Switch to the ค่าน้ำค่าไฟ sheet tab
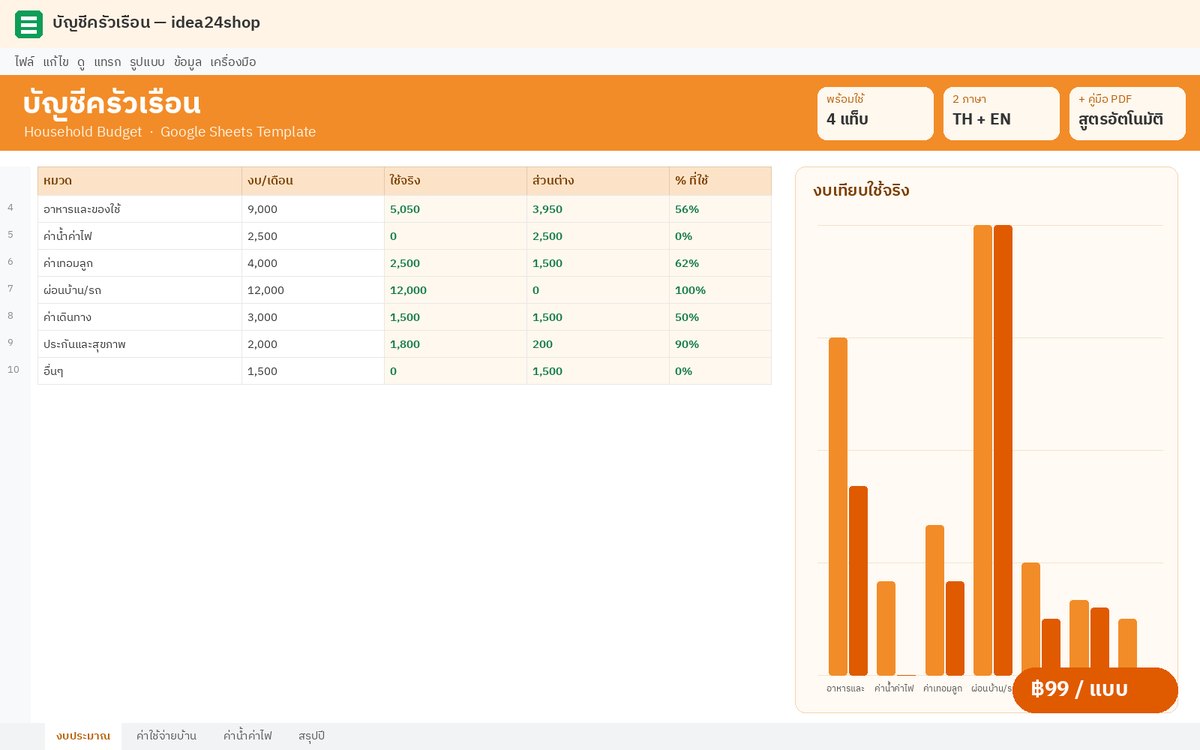 247,736
